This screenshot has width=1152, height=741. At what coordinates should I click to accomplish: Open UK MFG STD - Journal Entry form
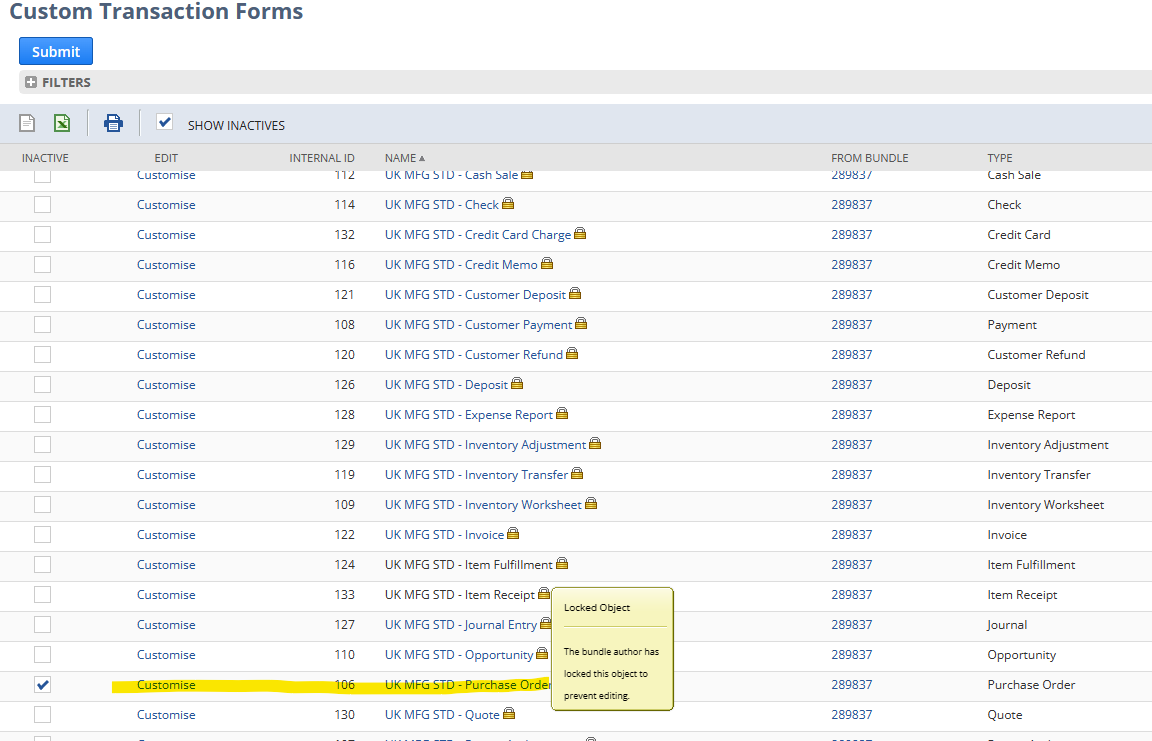click(x=461, y=625)
